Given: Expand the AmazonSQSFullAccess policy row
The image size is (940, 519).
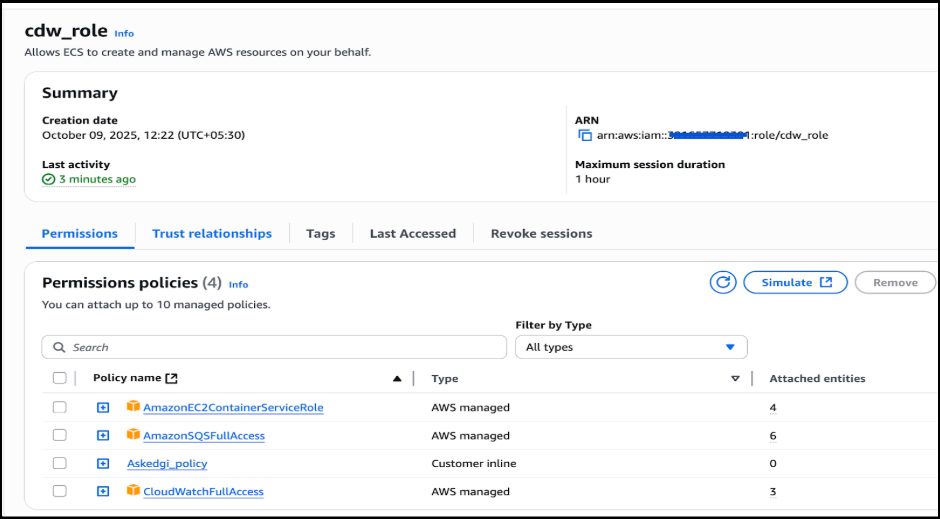Looking at the screenshot, I should click(103, 436).
